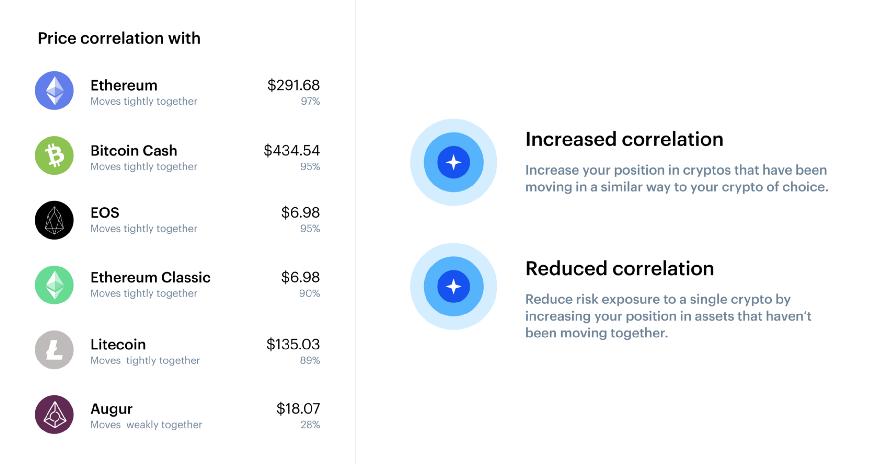Click the $434.54 Bitcoin Cash price
875x464 pixels.
click(x=291, y=151)
